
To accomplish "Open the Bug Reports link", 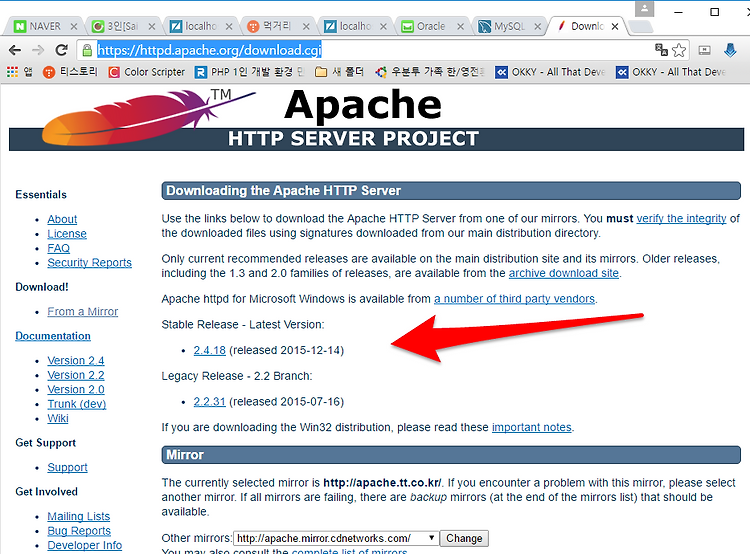I will 79,531.
